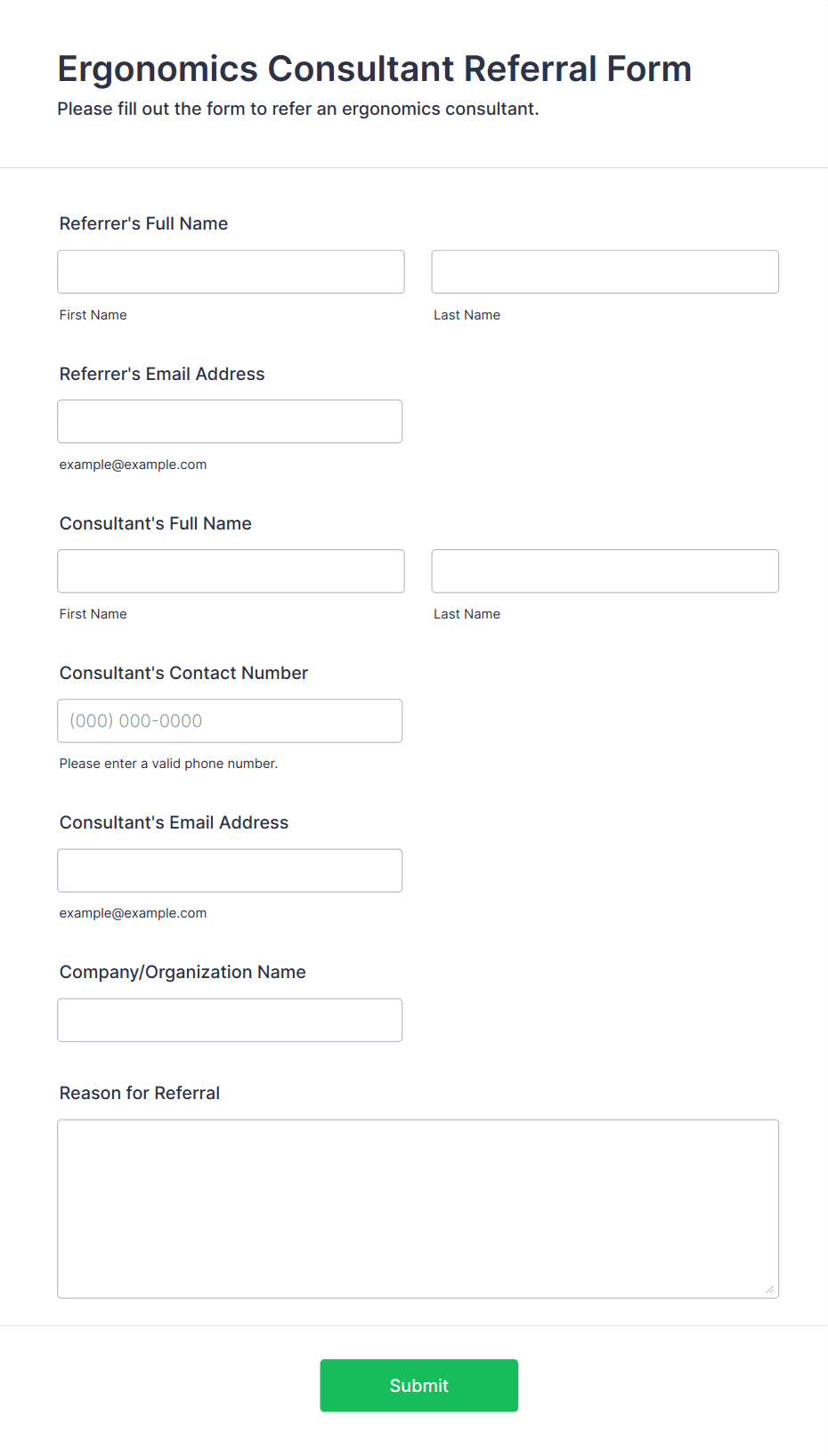Focus the Consultant's Last Name input
The height and width of the screenshot is (1456, 828).
click(x=605, y=570)
